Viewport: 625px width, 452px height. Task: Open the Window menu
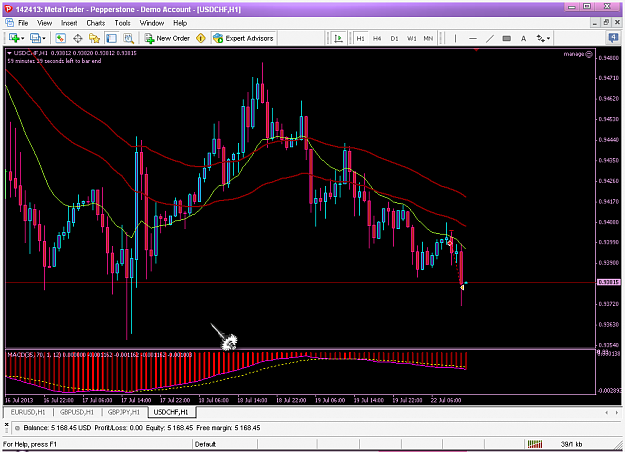[x=151, y=23]
